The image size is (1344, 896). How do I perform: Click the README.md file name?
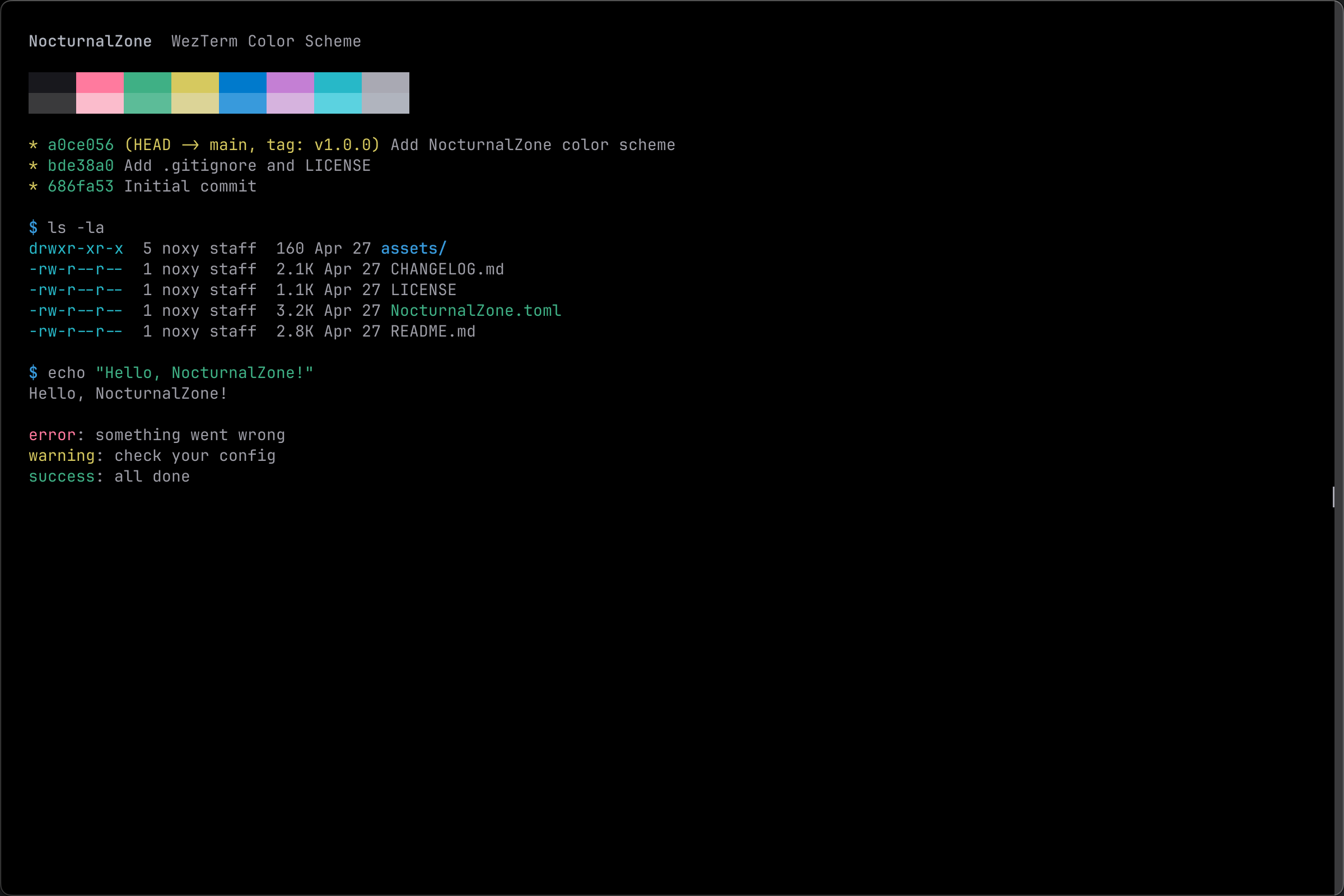click(432, 332)
